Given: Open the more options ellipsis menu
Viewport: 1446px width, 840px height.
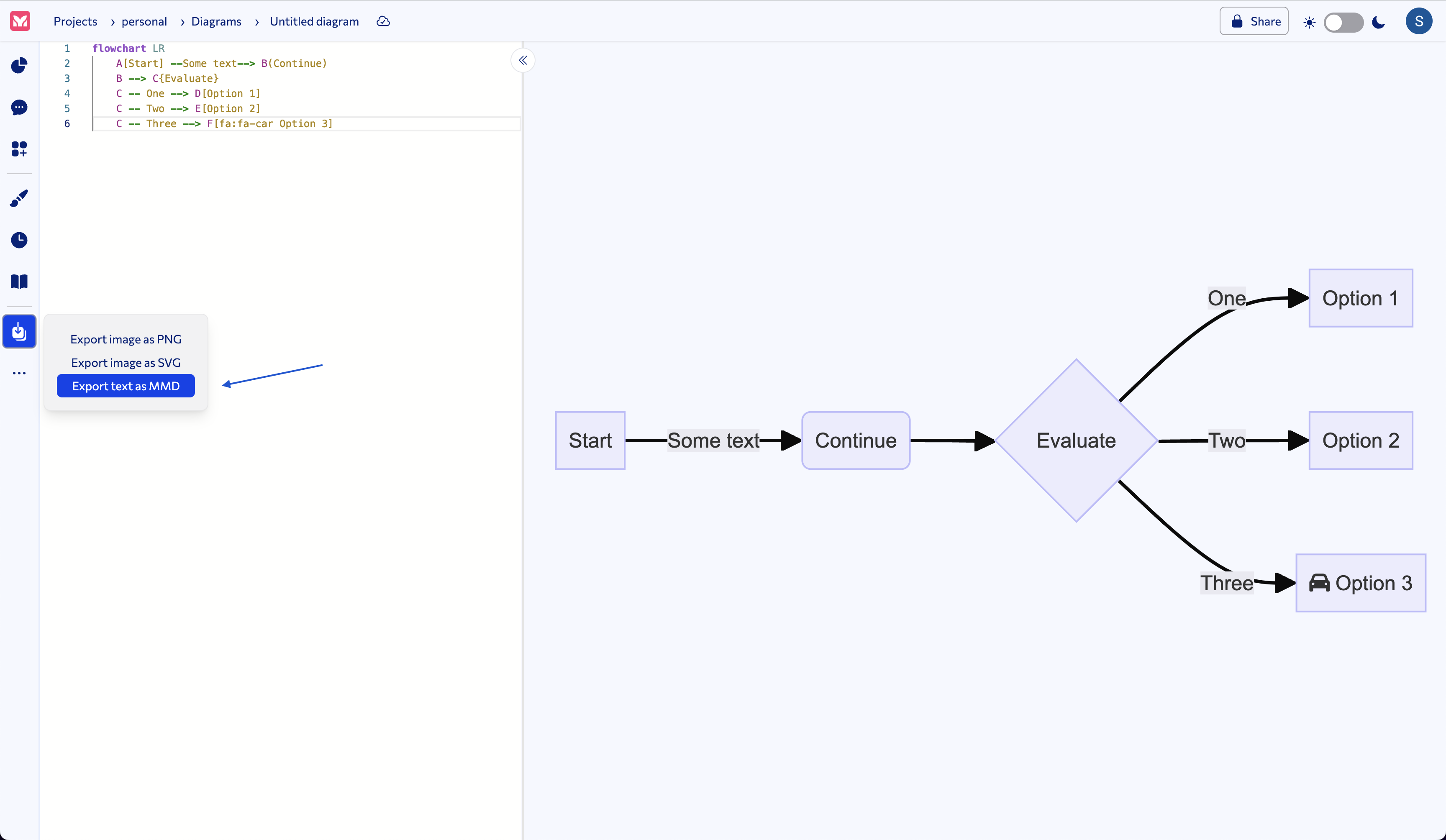Looking at the screenshot, I should 19,373.
